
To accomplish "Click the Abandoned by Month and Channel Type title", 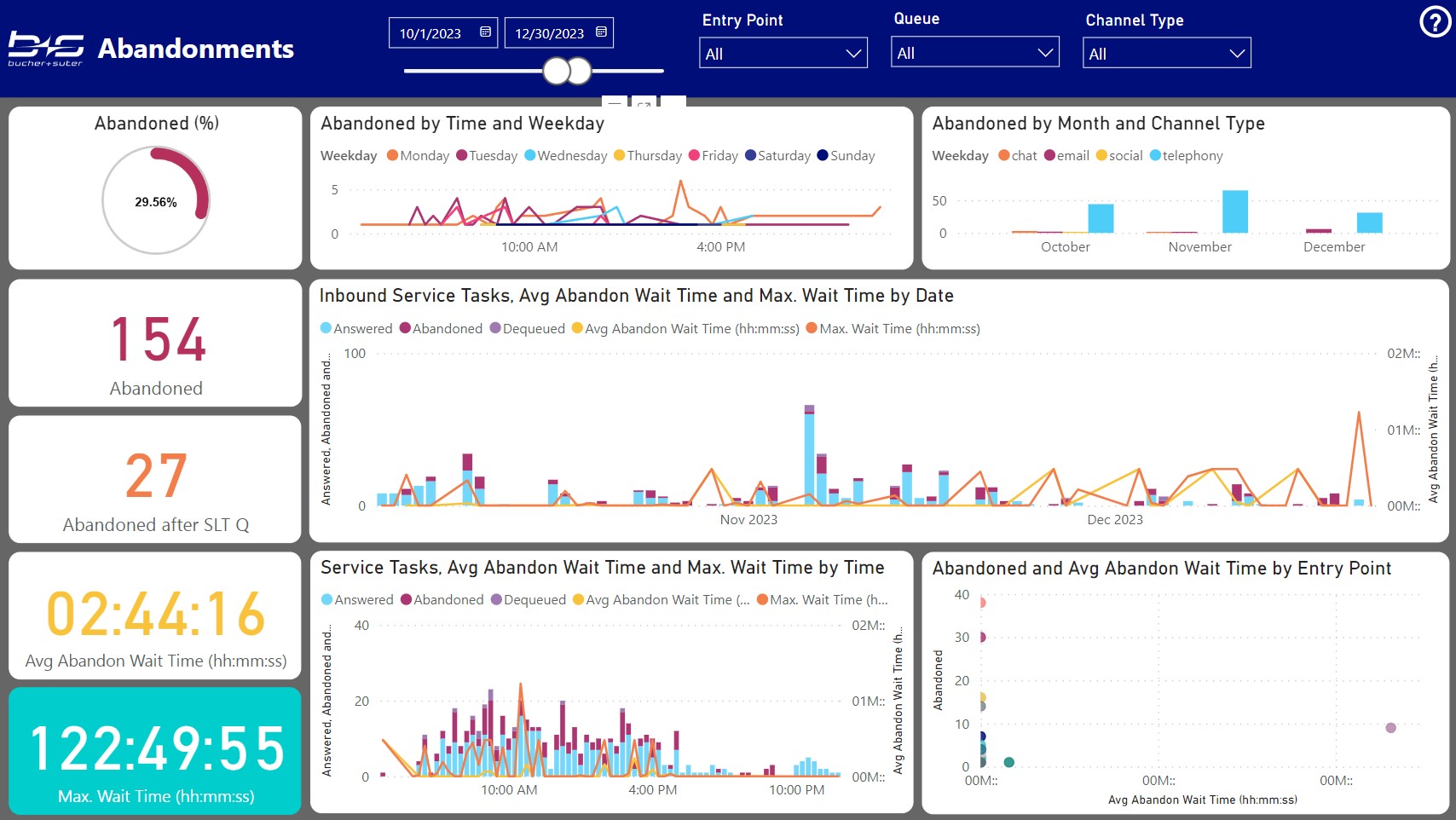I will 1098,124.
